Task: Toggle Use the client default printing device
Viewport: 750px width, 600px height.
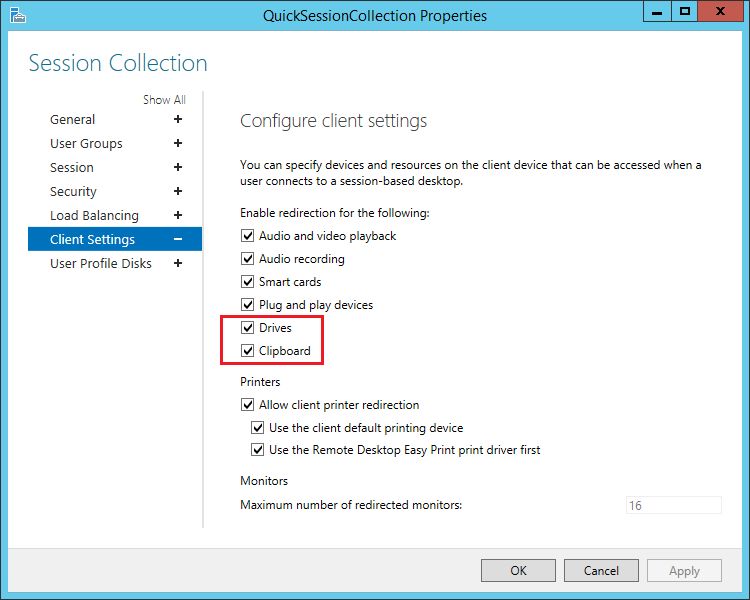Action: pyautogui.click(x=257, y=427)
